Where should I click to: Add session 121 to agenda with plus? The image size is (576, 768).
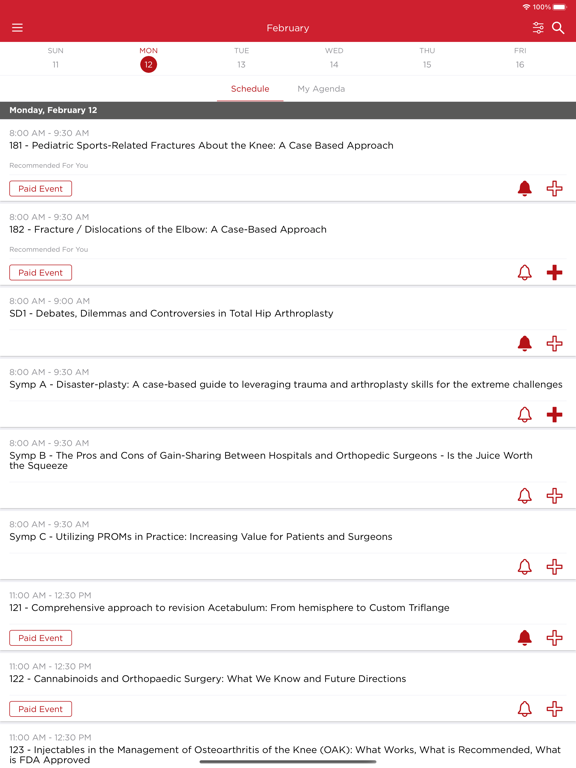coord(554,638)
